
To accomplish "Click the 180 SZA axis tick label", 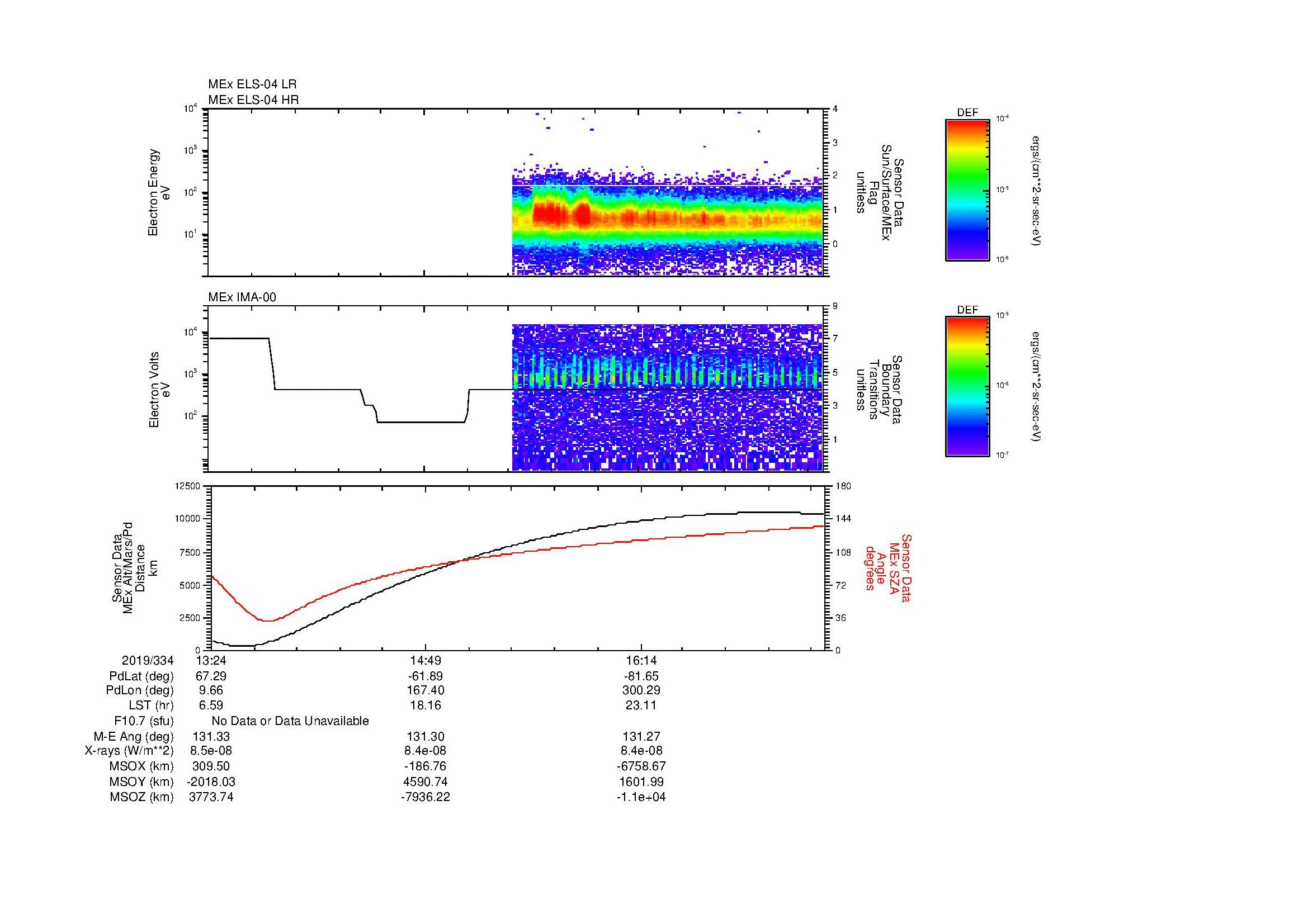I will pos(843,486).
